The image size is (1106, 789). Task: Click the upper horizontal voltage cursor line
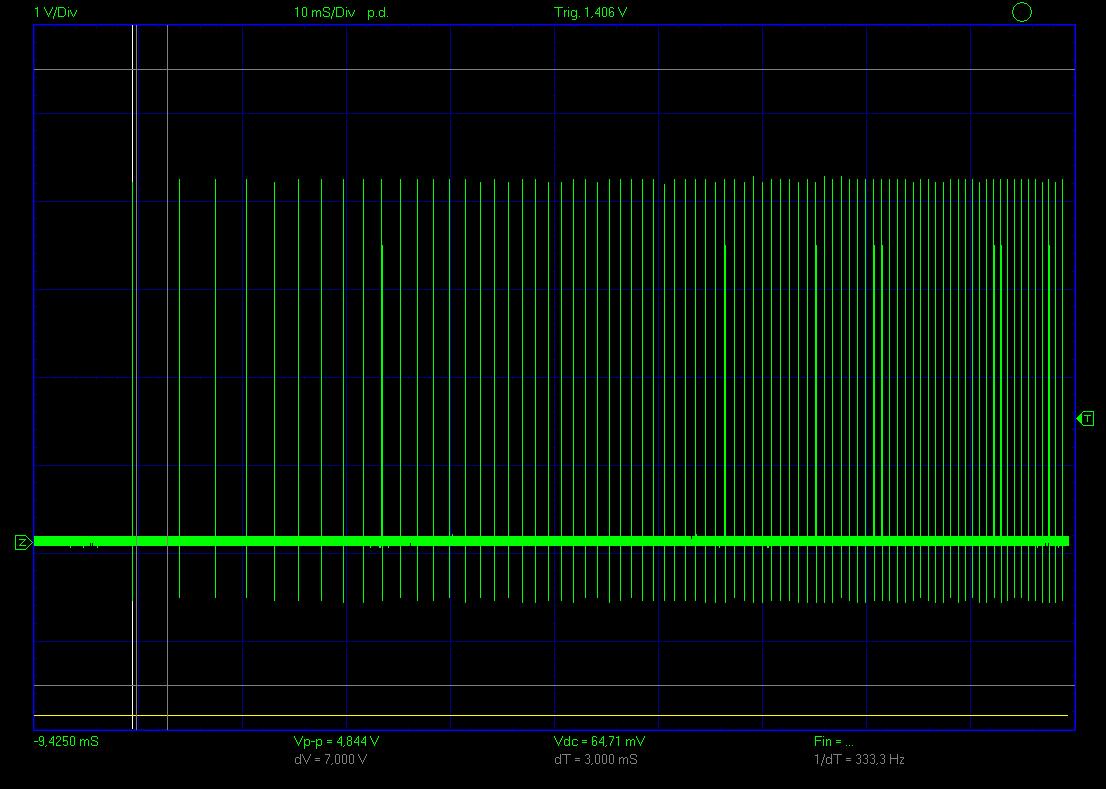[x=554, y=70]
